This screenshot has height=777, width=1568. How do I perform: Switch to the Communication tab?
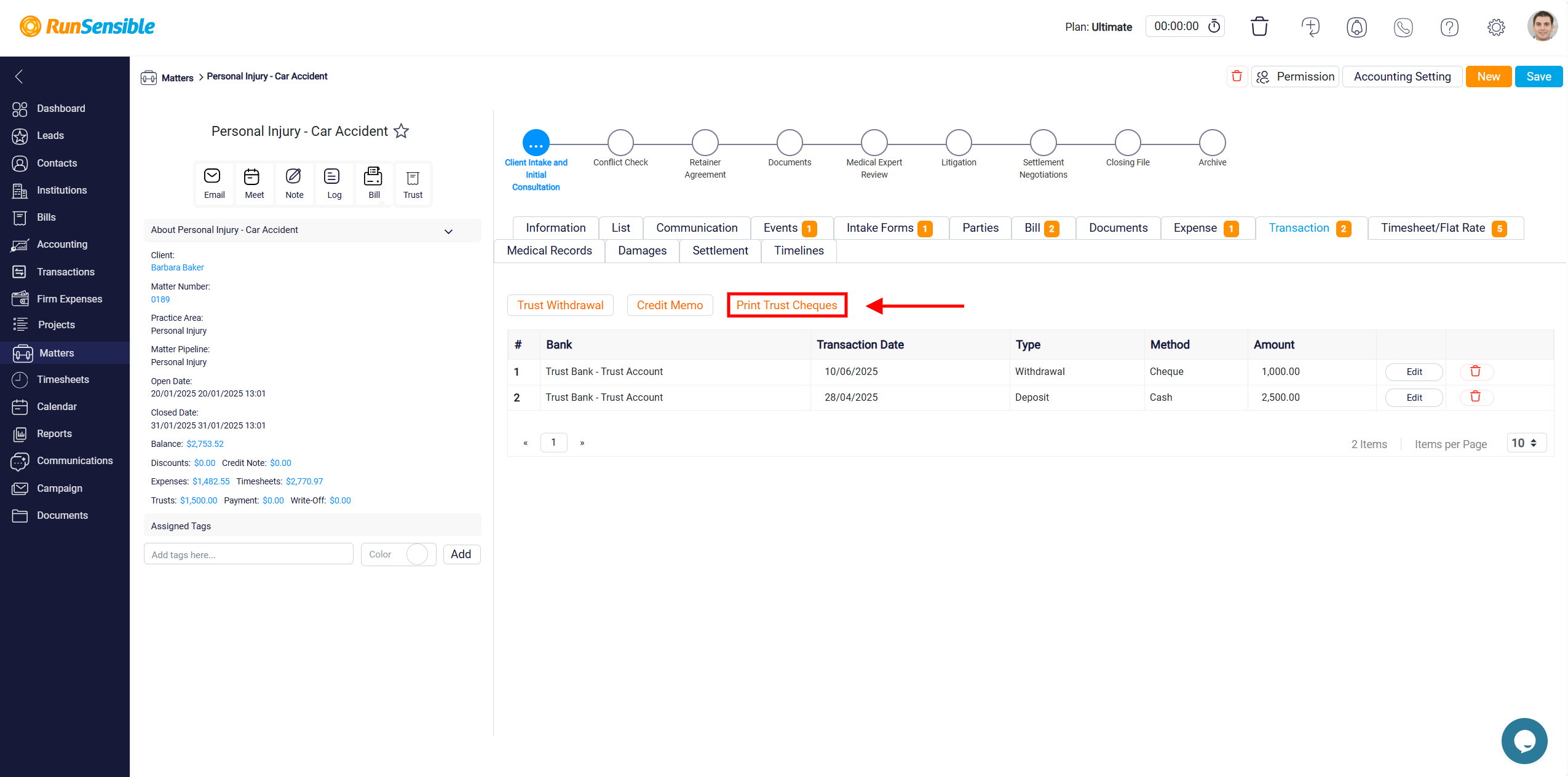[x=696, y=228]
